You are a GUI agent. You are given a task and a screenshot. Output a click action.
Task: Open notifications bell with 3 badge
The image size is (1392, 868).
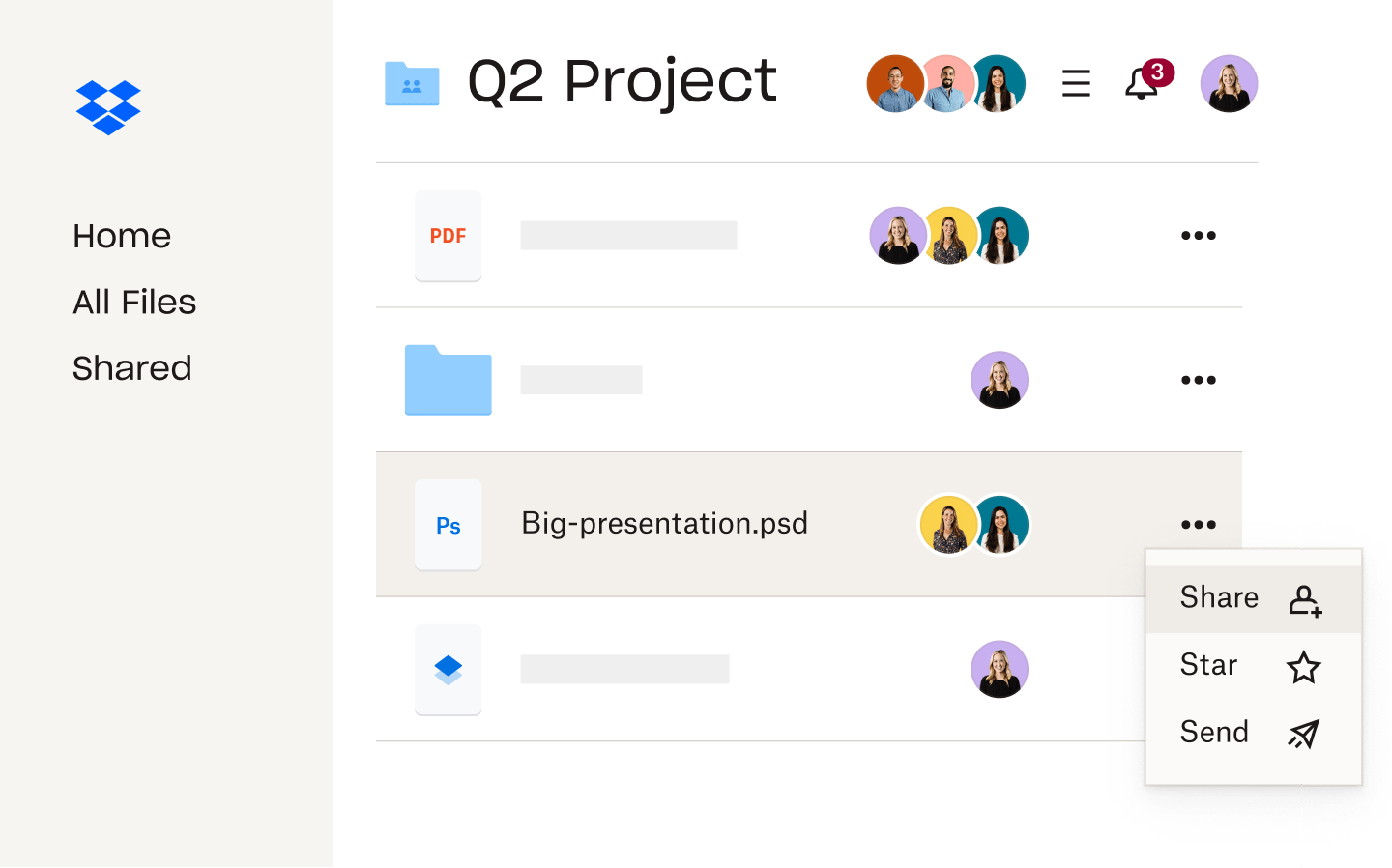1144,83
